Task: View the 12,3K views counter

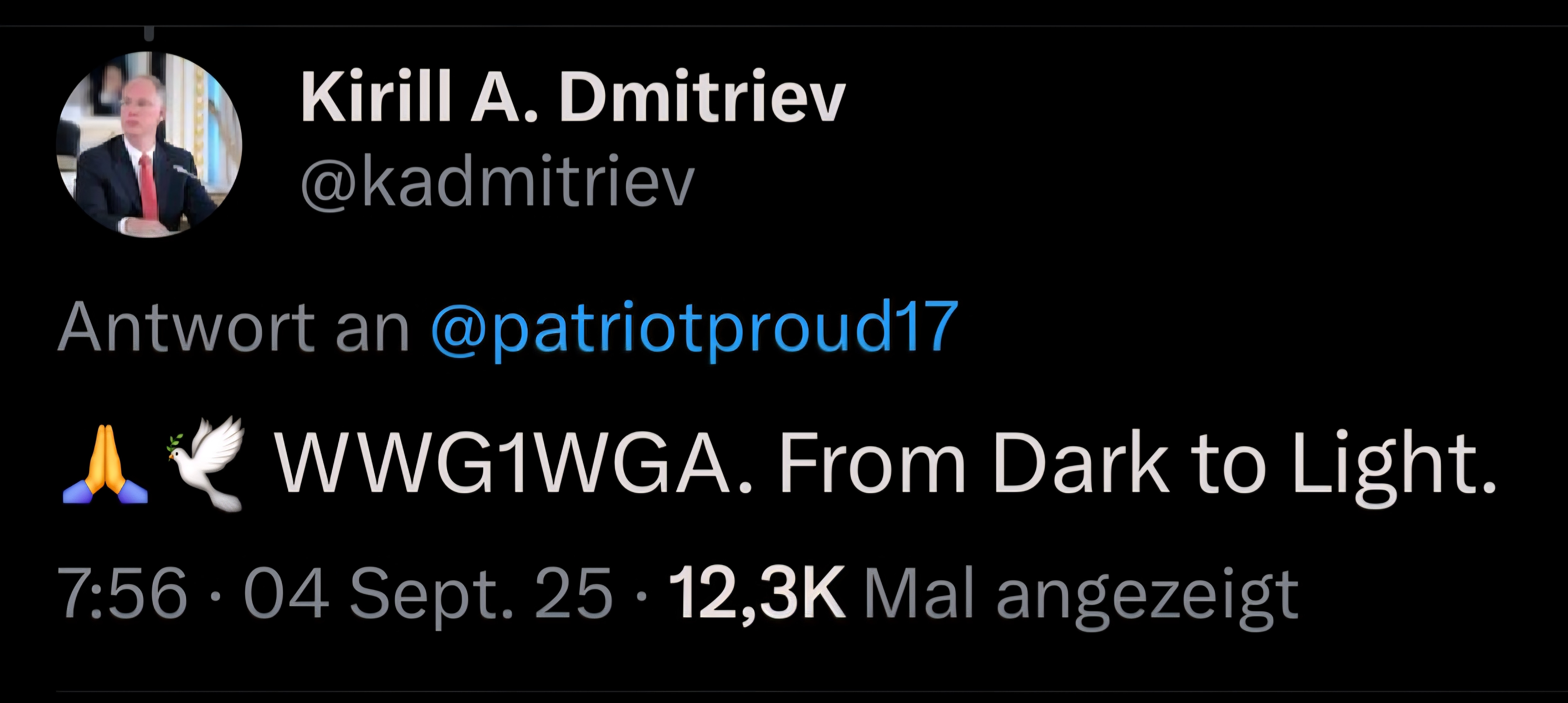Action: 757,594
